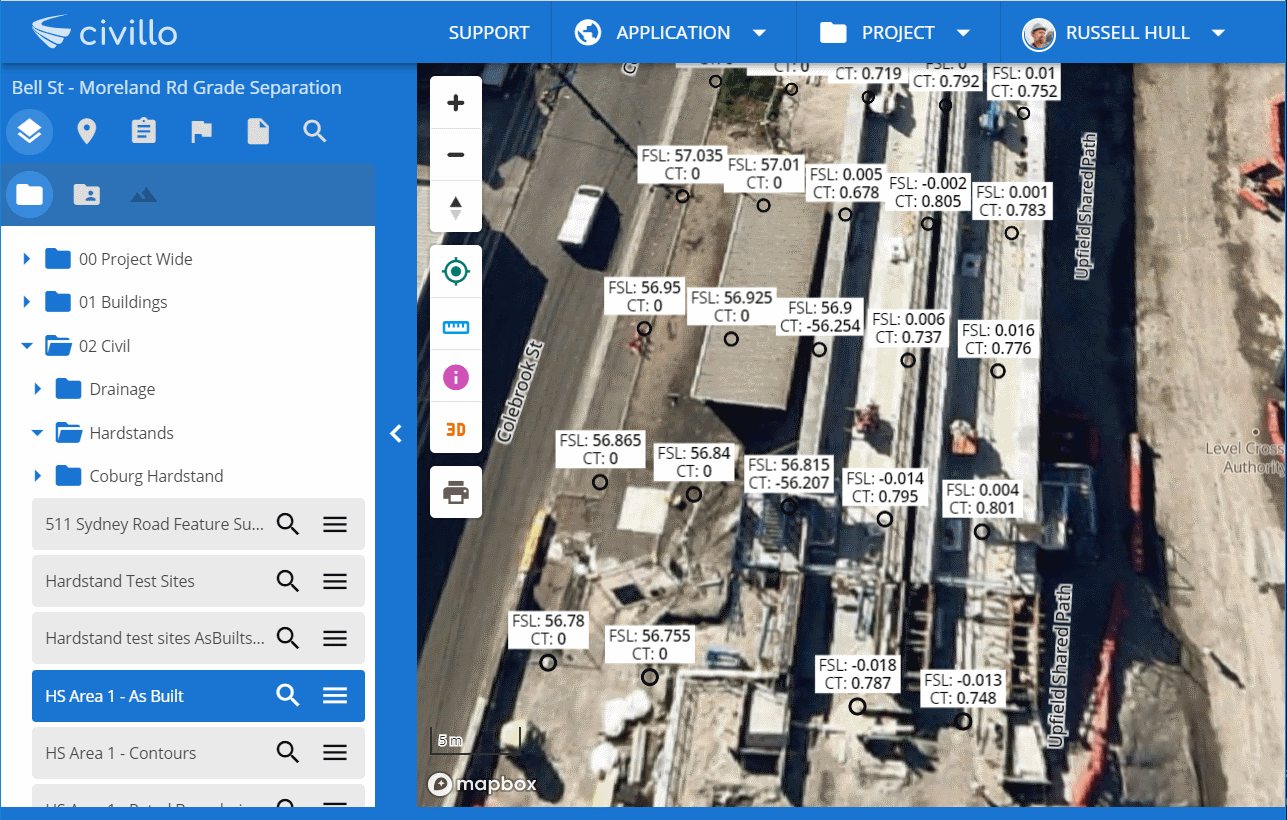Open menu for Hardstand test sites AsBuilts
This screenshot has width=1287, height=820.
click(335, 638)
